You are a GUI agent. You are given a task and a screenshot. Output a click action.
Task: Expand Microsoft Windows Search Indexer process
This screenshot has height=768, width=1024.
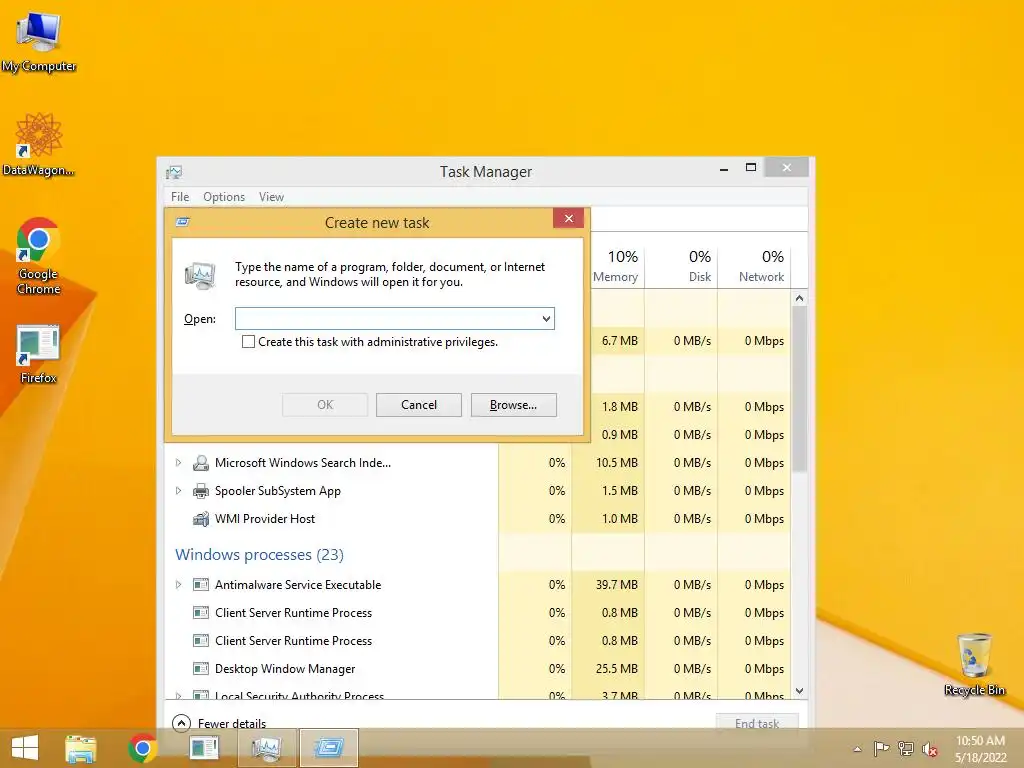(178, 462)
